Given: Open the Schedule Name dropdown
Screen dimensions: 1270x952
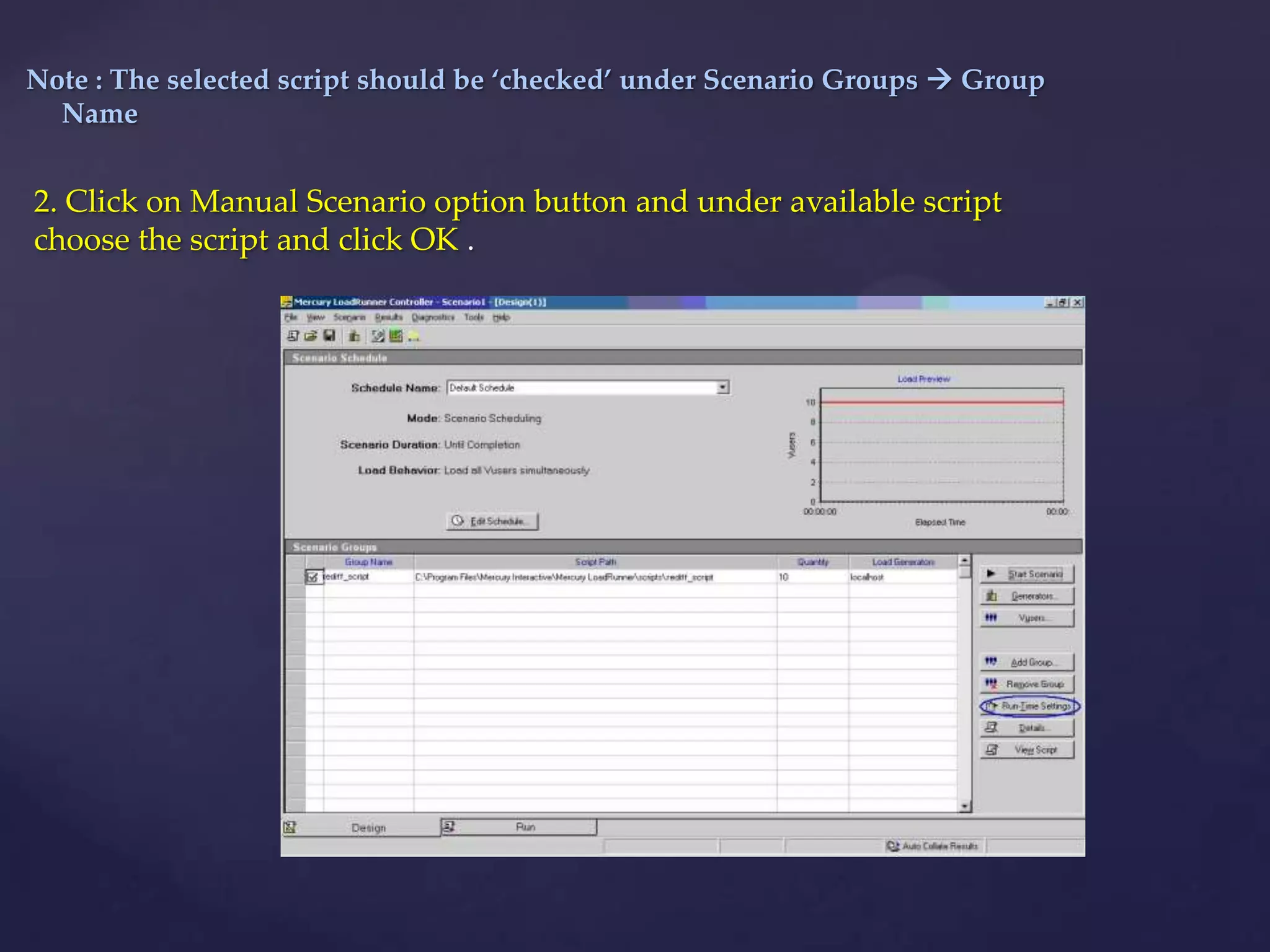Looking at the screenshot, I should (722, 388).
